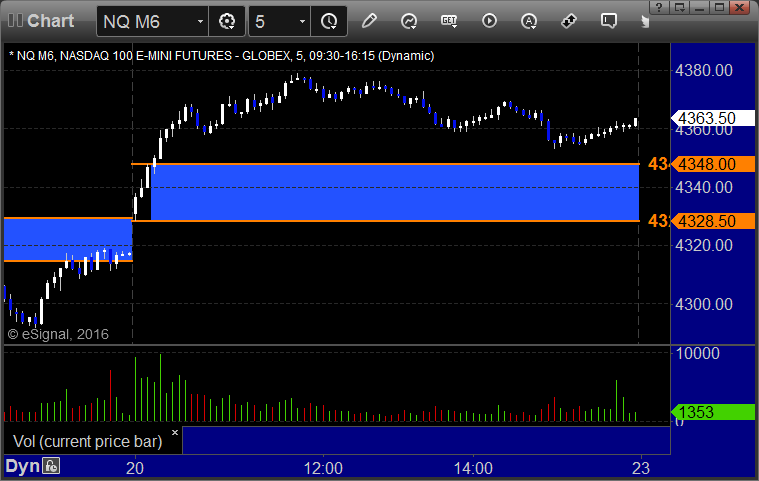Click the 4363.50 current price label
Image resolution: width=759 pixels, height=481 pixels.
point(713,118)
